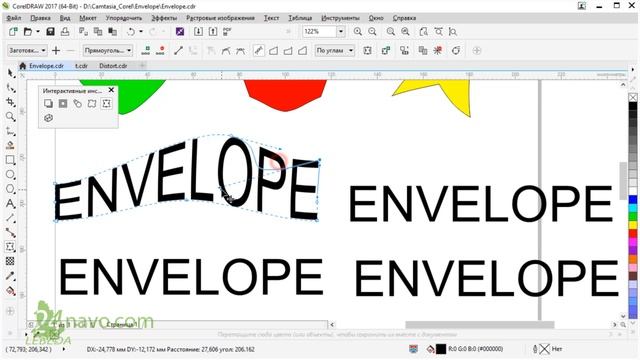Select the Ellipse tool
The width and height of the screenshot is (640, 360).
tap(10, 175)
